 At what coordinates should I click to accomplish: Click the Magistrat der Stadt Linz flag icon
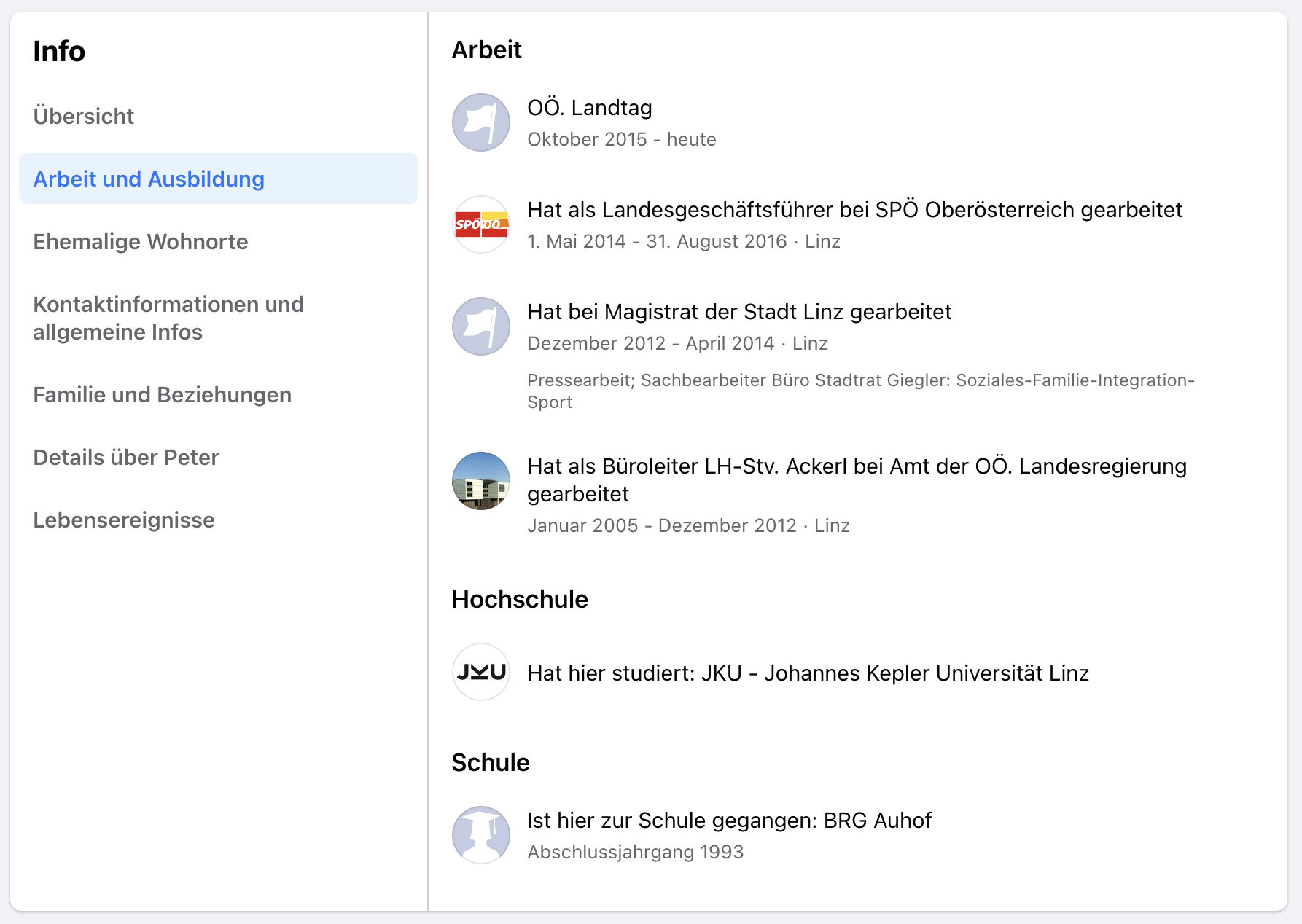click(481, 326)
